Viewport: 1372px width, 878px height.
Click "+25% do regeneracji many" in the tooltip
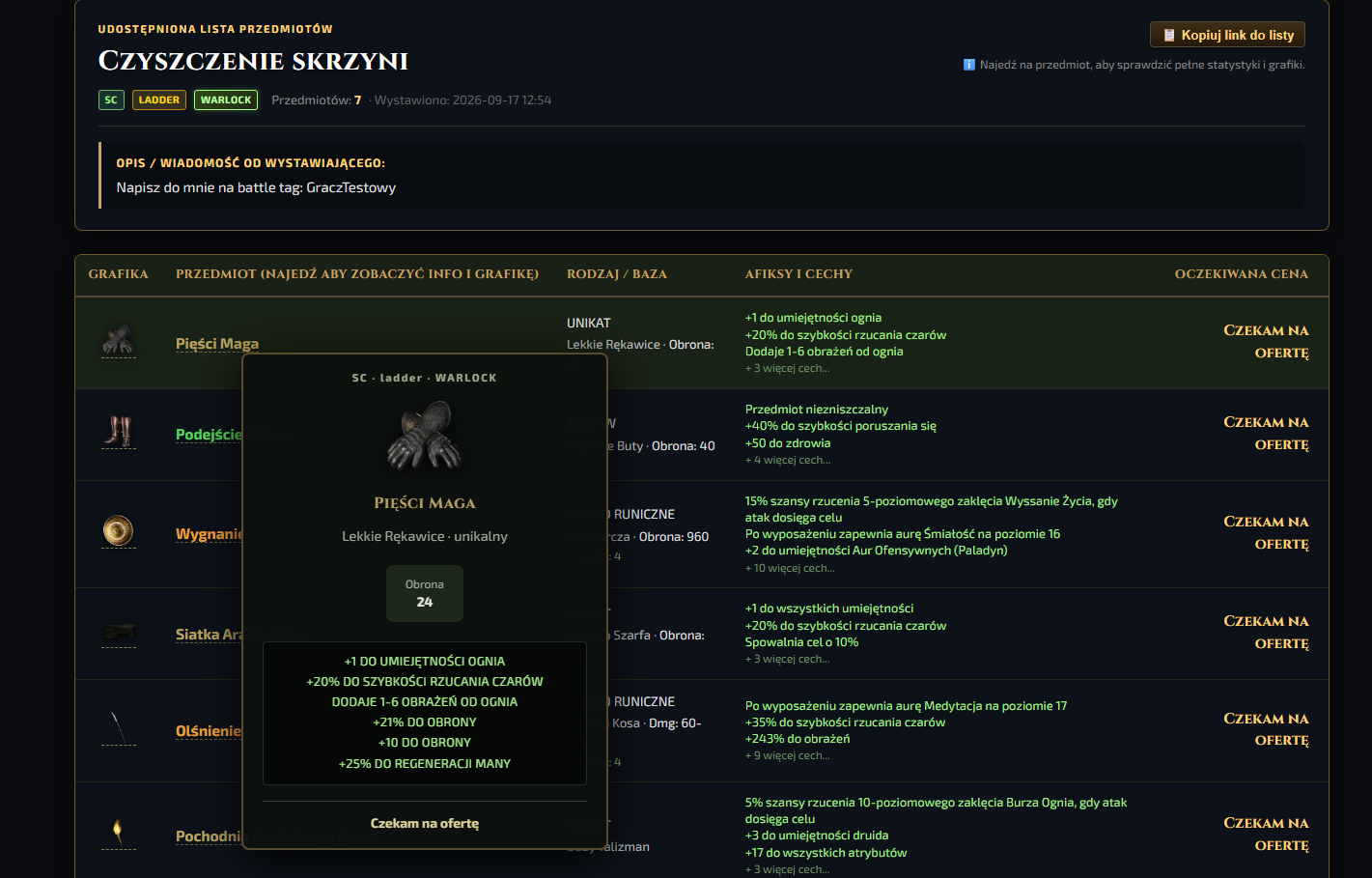point(425,763)
